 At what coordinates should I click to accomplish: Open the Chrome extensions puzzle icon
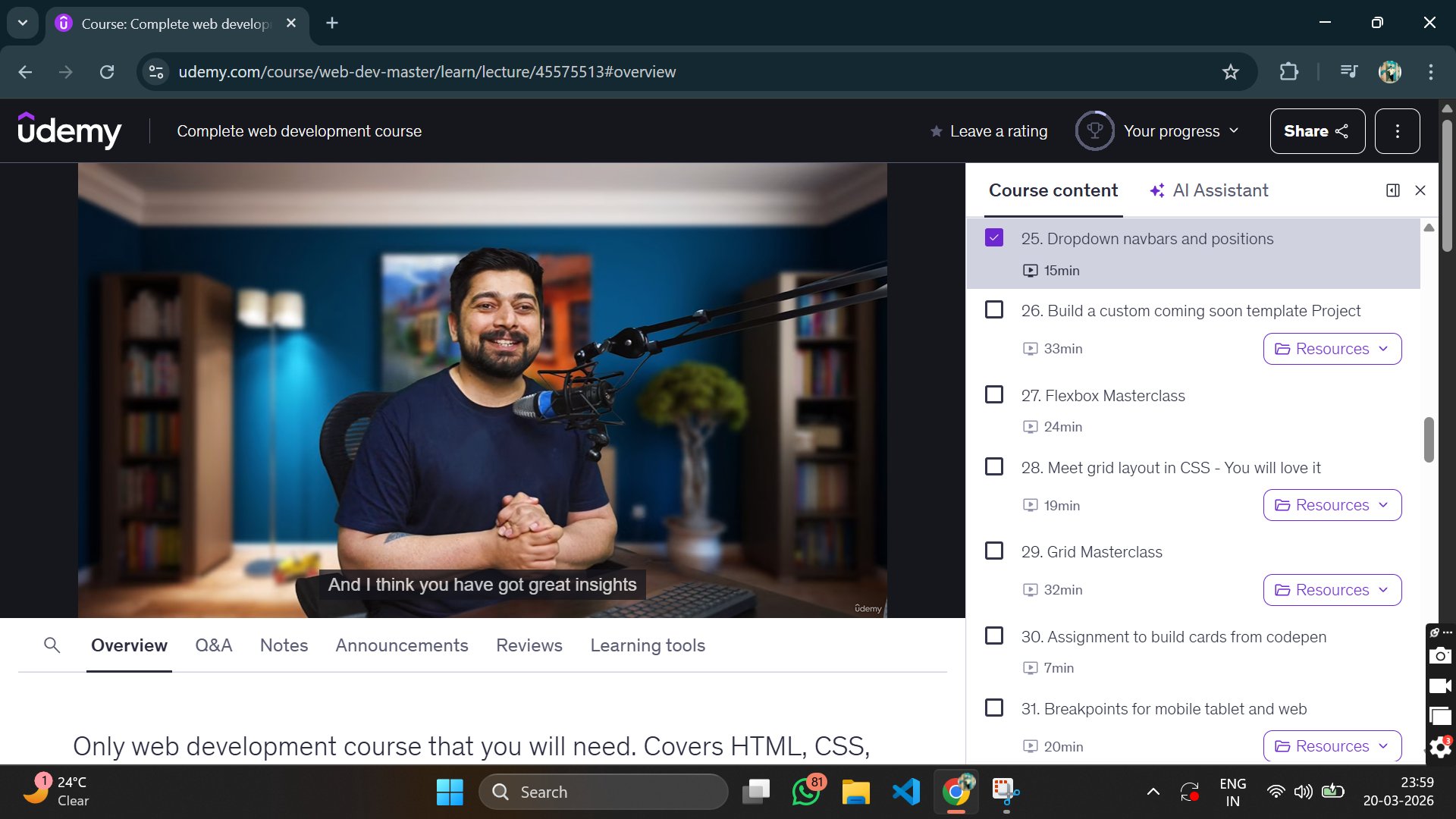(x=1288, y=72)
